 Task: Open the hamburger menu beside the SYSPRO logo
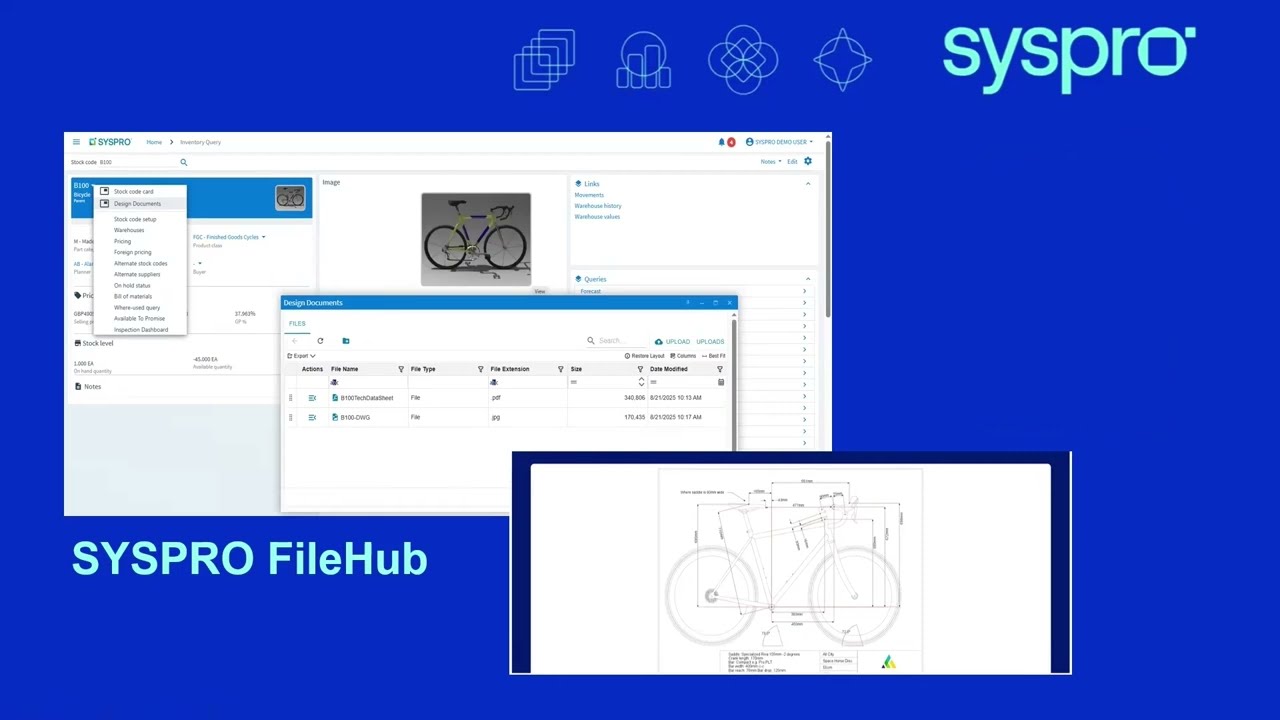pos(76,142)
